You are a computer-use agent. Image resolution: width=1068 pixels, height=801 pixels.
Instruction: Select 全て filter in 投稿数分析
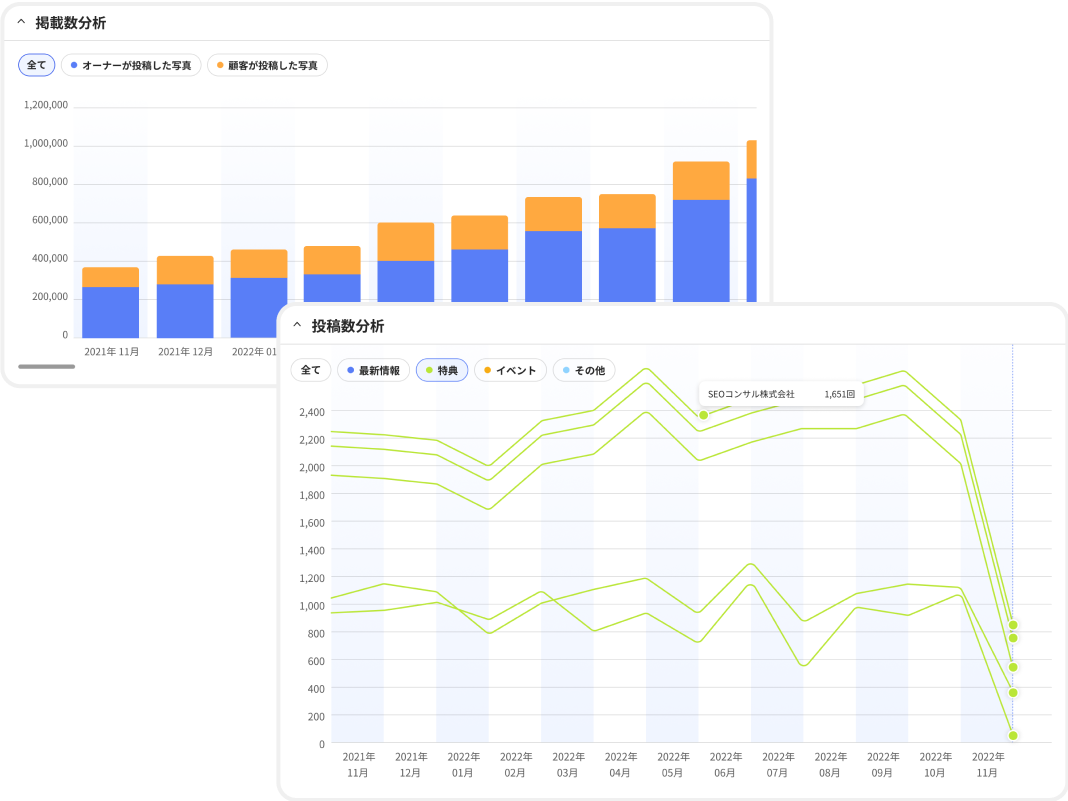click(311, 370)
